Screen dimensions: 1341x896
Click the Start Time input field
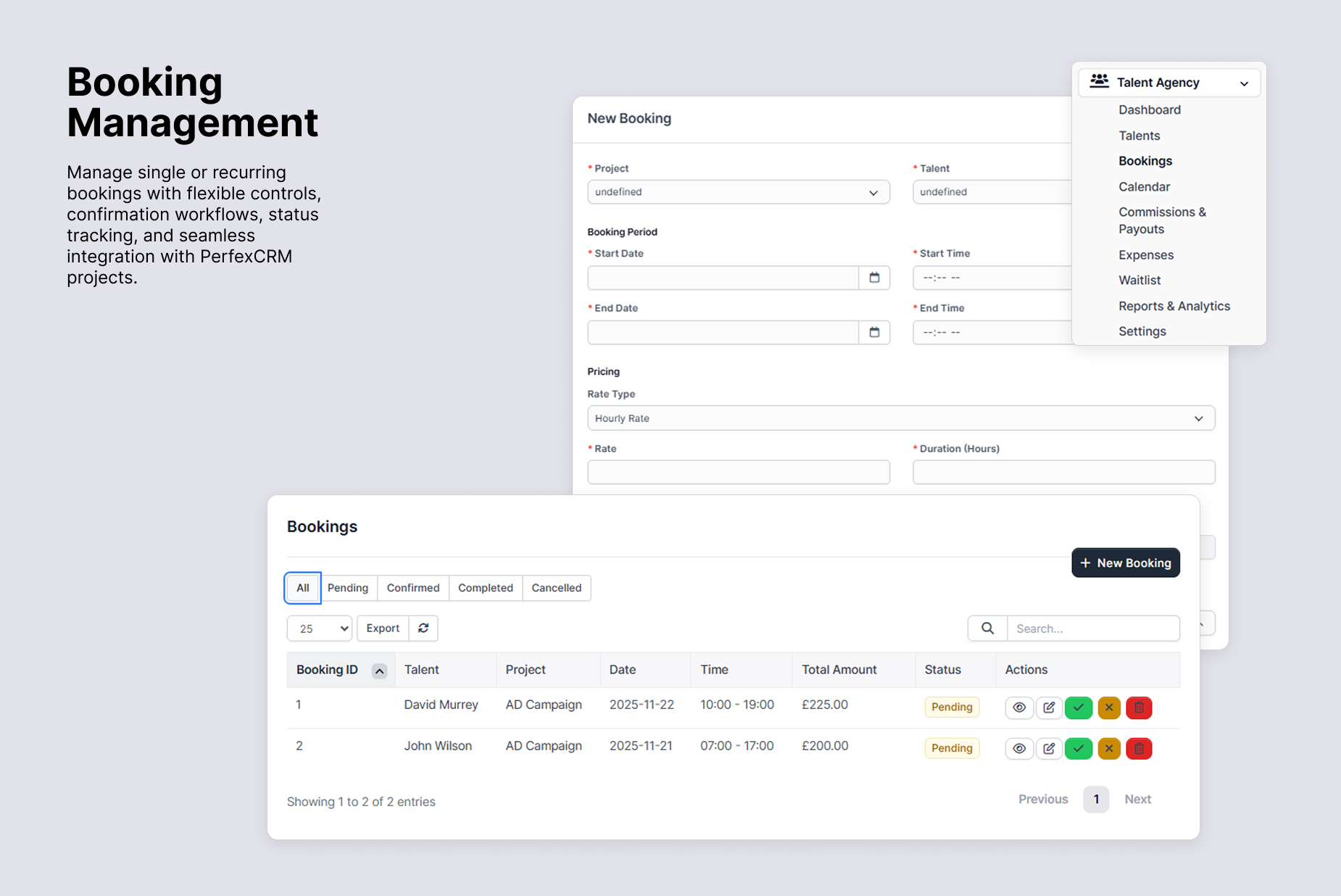tap(992, 278)
